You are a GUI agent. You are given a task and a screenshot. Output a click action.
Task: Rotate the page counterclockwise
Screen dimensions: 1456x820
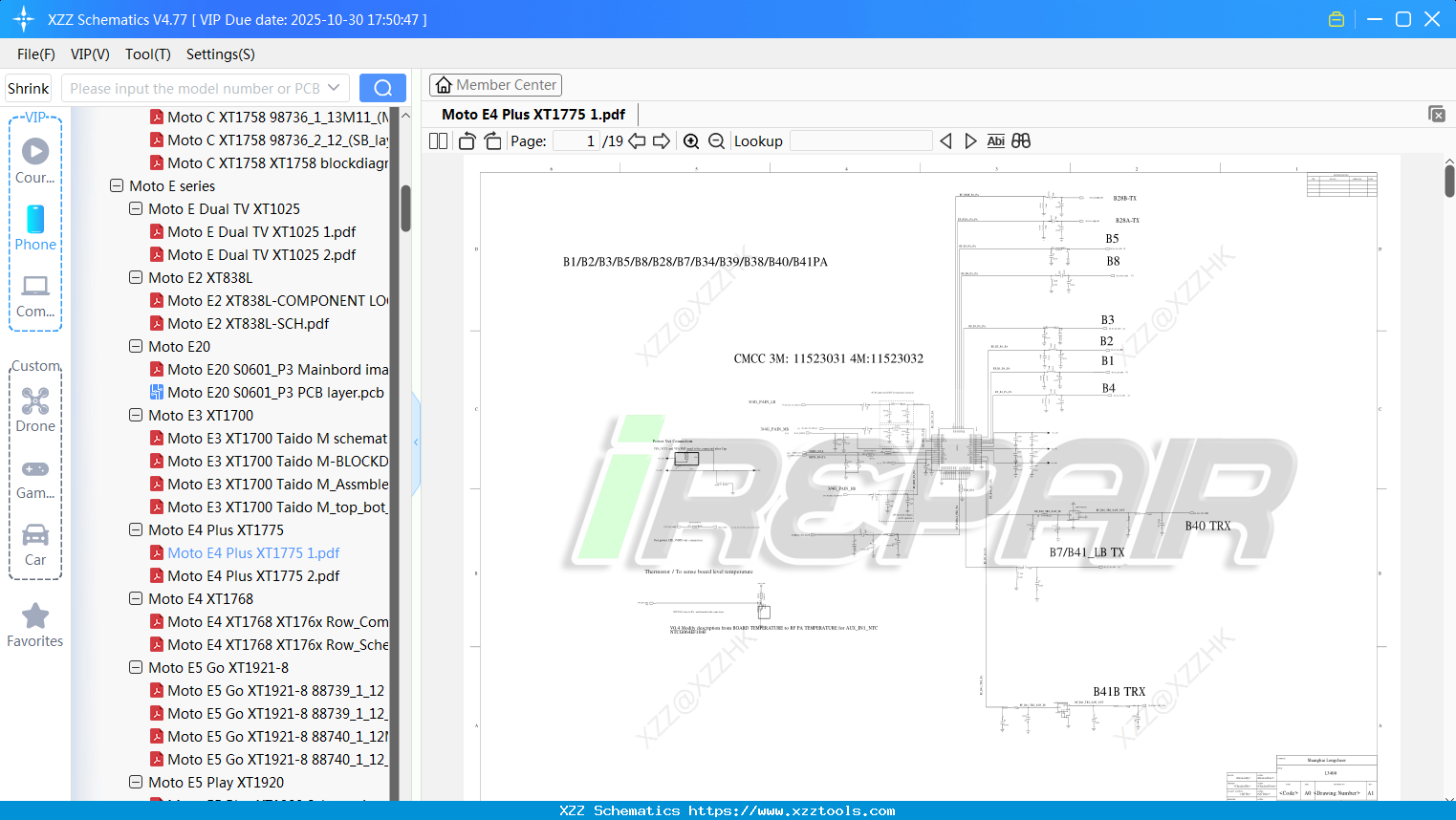click(x=467, y=141)
